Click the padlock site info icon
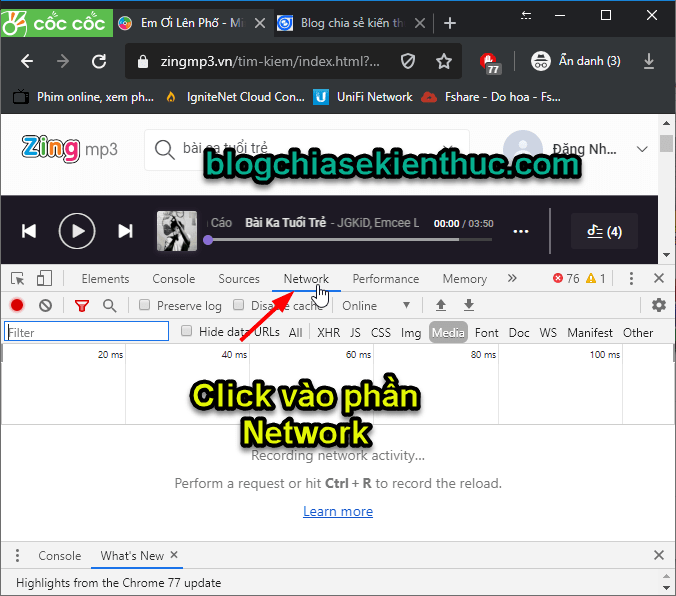Screen dimensions: 676x596 142,62
